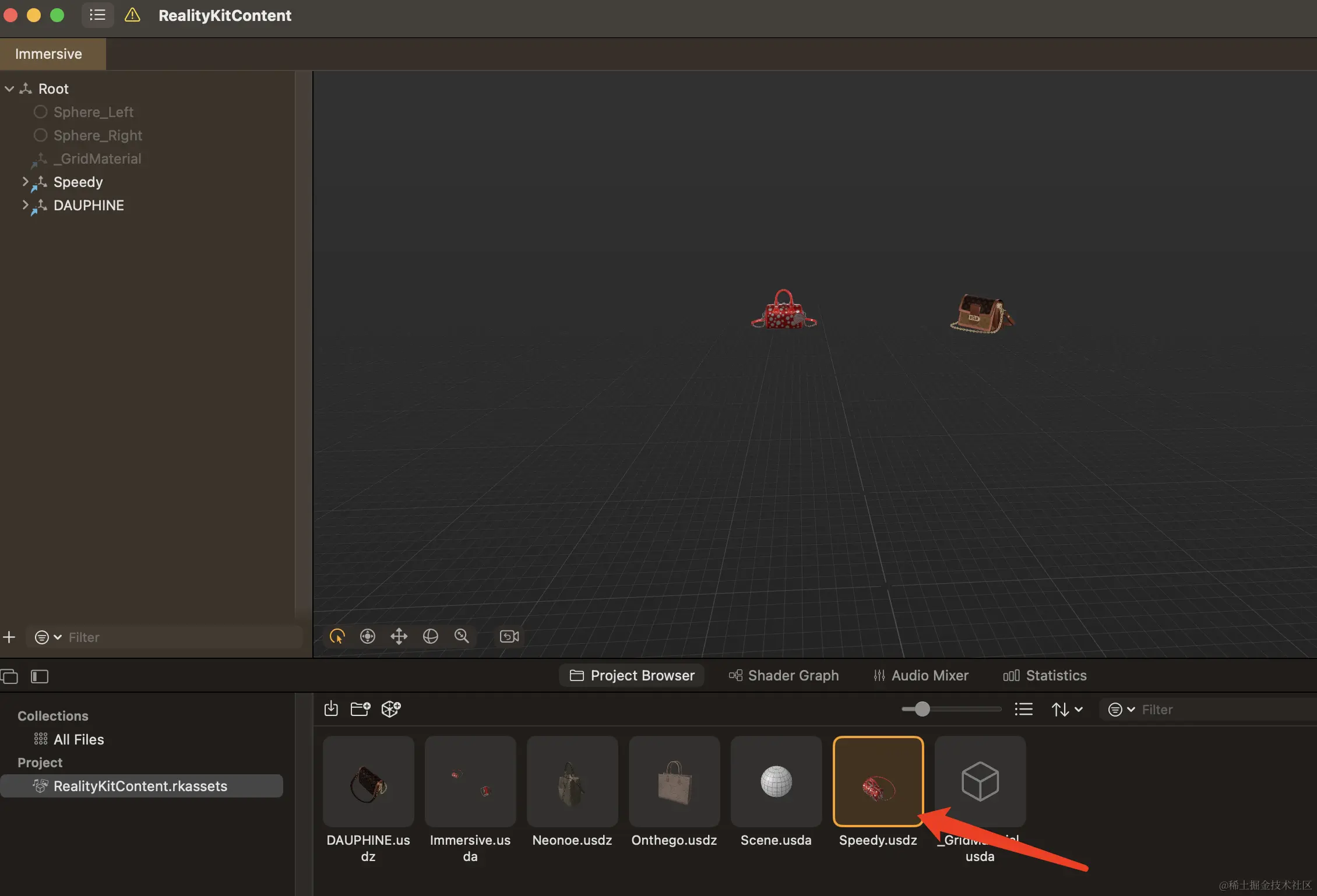Select the Neonoe.usdz thumbnail
This screenshot has height=896, width=1317.
572,781
